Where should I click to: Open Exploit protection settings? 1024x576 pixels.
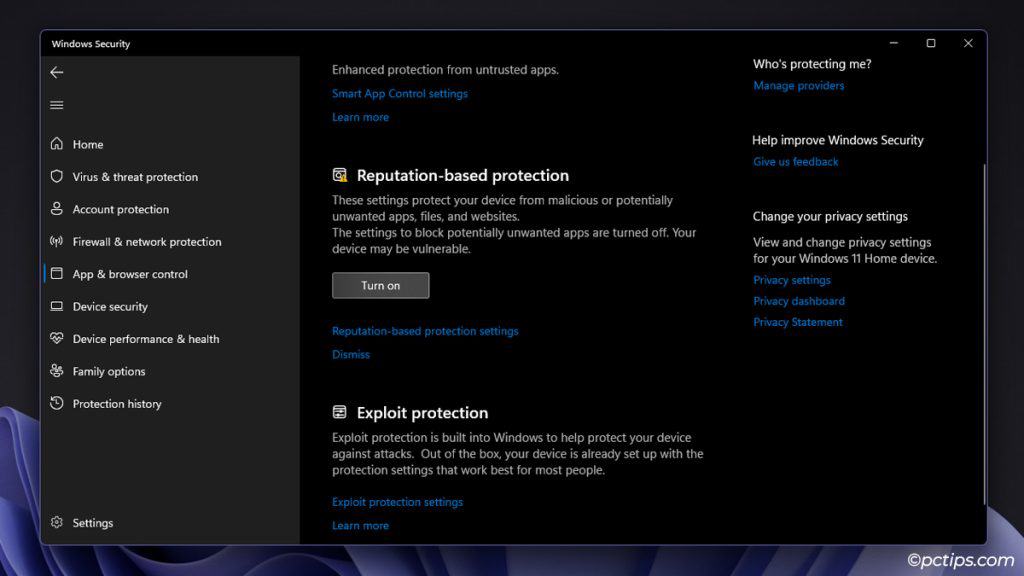397,502
